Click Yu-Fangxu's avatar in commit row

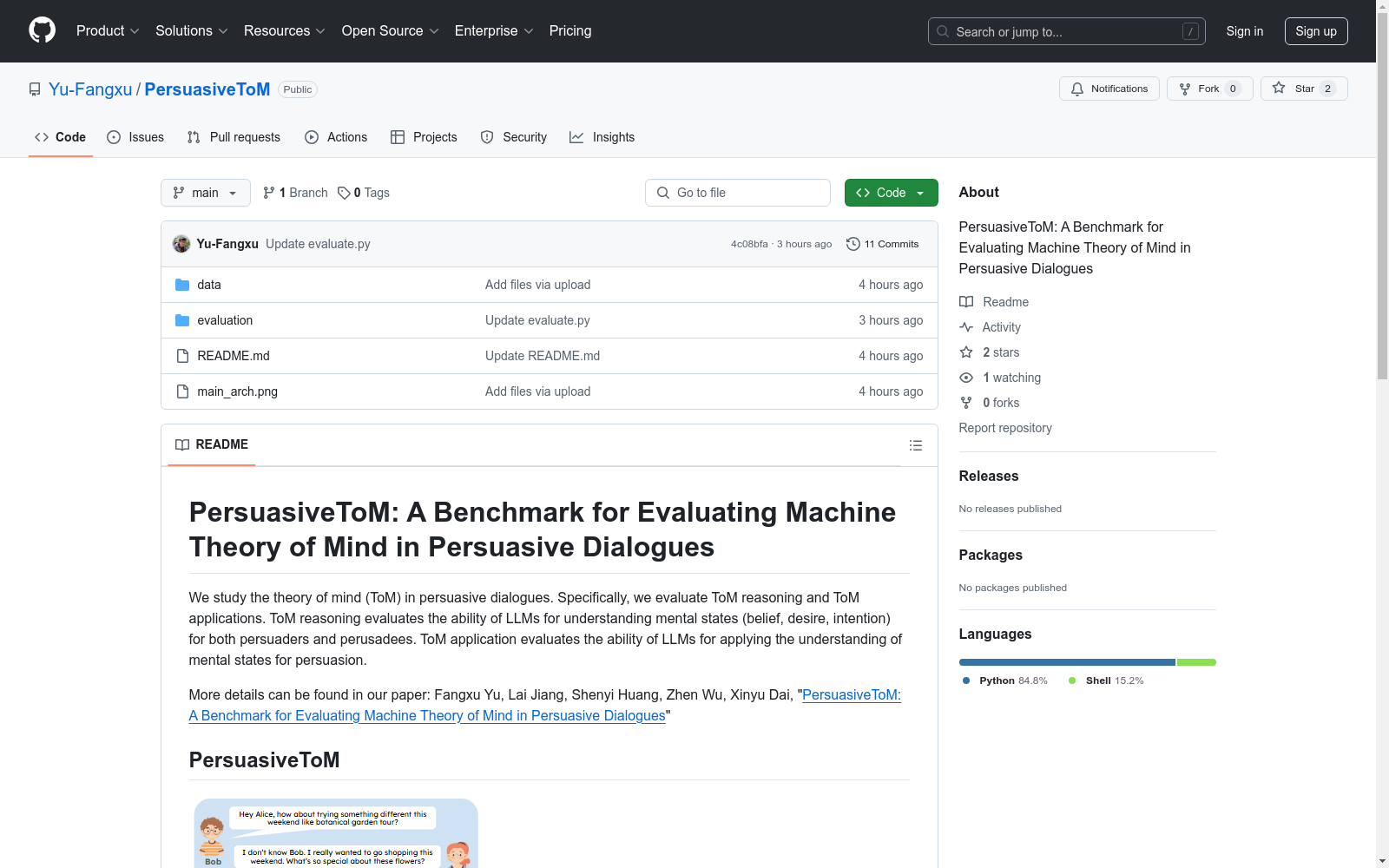pyautogui.click(x=181, y=244)
